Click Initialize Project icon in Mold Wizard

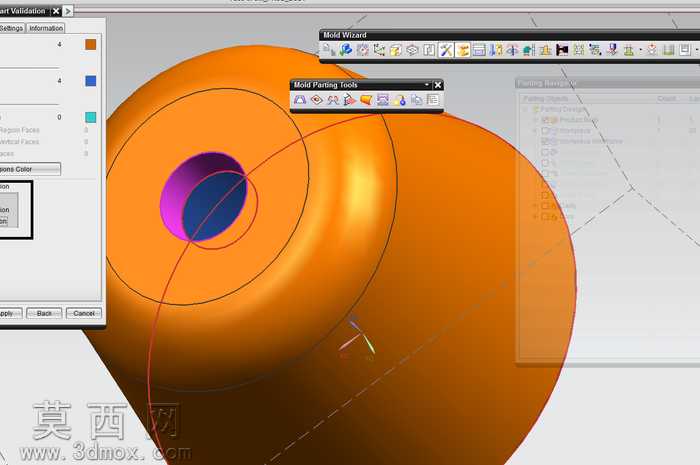click(x=329, y=50)
